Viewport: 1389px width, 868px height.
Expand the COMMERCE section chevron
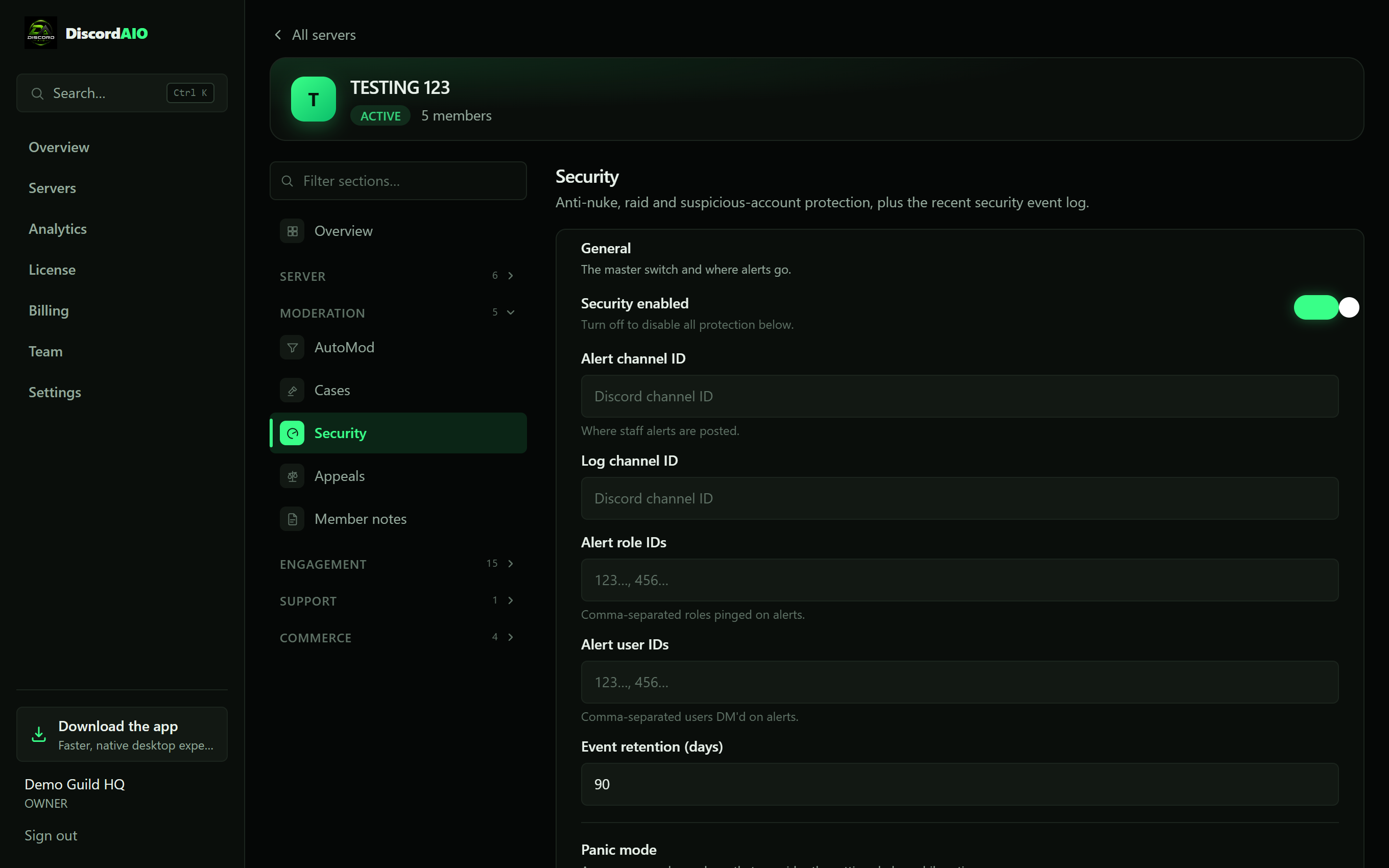coord(510,637)
